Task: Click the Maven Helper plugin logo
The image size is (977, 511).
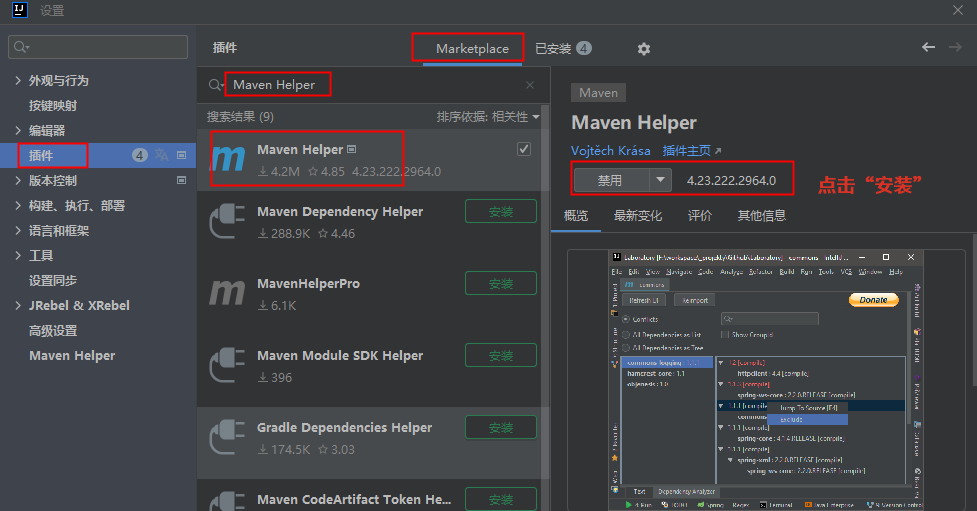Action: click(227, 159)
